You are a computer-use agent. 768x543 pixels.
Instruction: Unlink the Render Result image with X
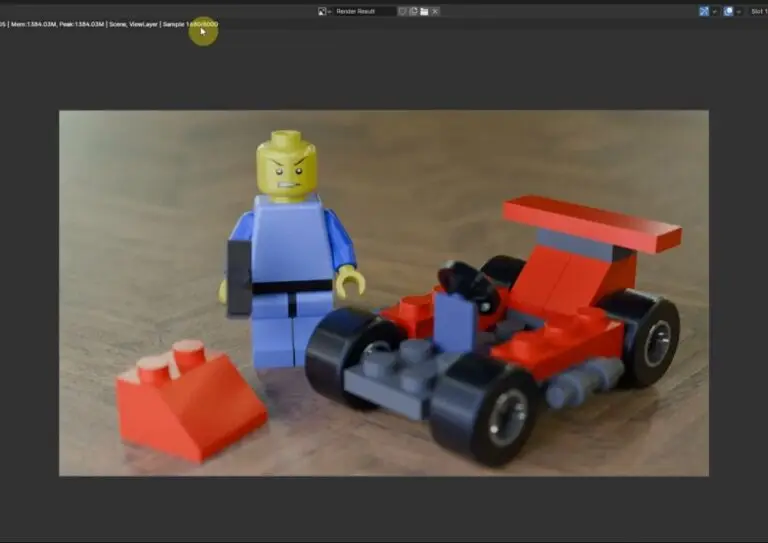[435, 11]
